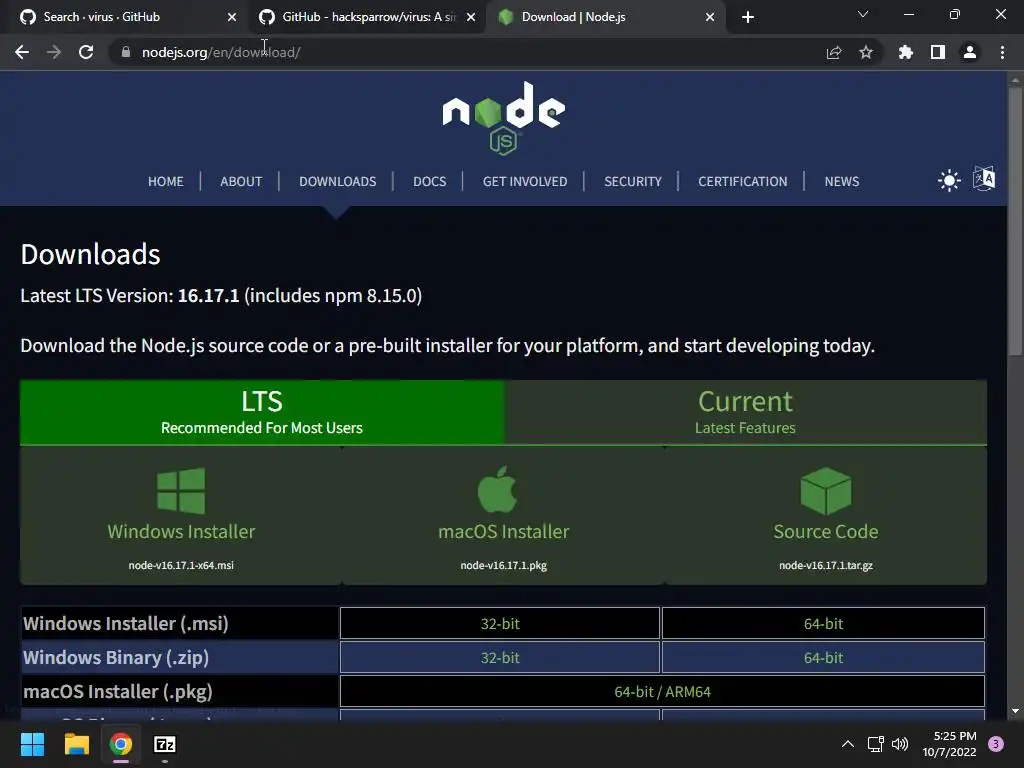Switch to the GitHub hacksparrow/virus tab
The image size is (1024, 768).
point(368,17)
